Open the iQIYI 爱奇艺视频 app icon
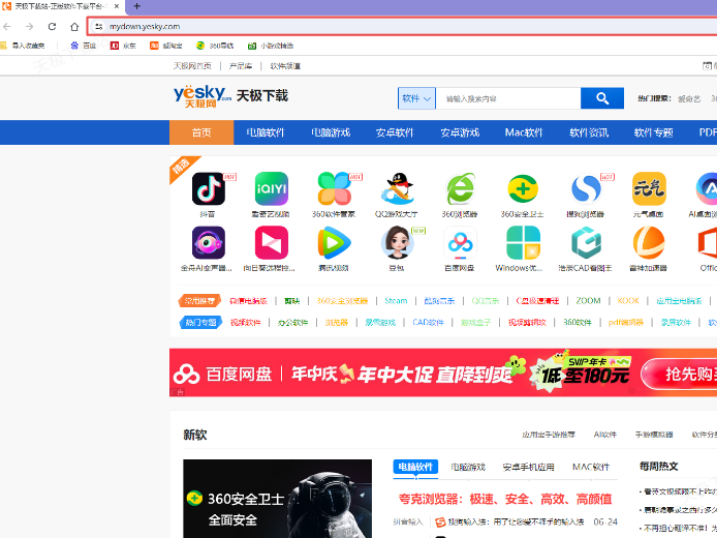The height and width of the screenshot is (538, 717). click(271, 188)
